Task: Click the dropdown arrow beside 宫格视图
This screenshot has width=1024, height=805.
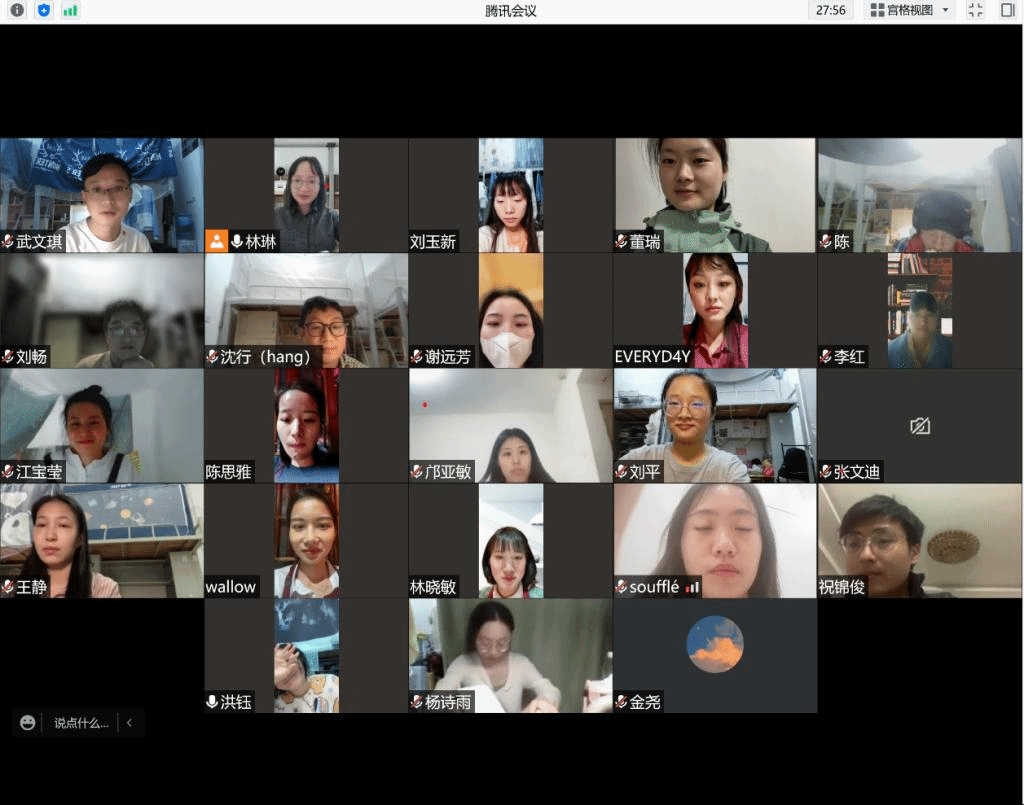Action: pyautogui.click(x=946, y=10)
